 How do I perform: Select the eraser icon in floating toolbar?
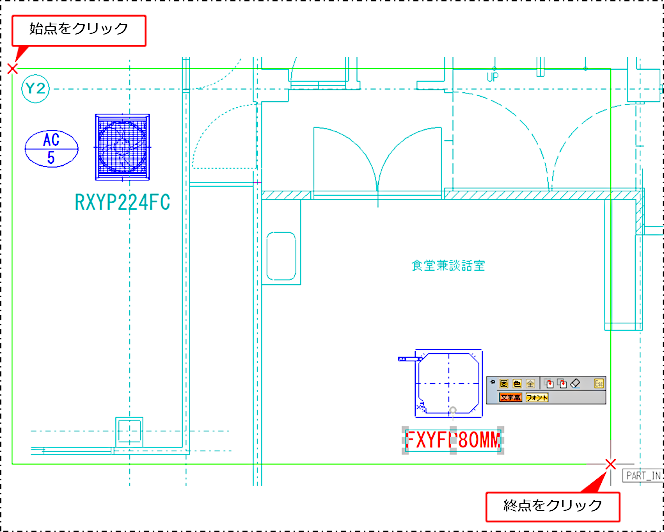(575, 384)
